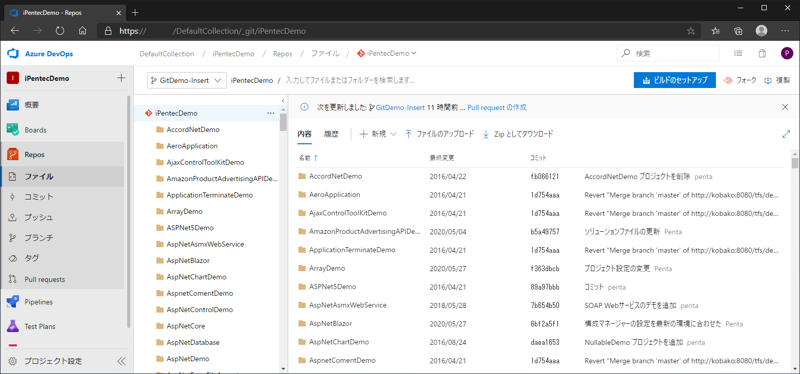This screenshot has height=374, width=800.
Task: Open AccordNetDemo folder in the file list
Action: 336,176
